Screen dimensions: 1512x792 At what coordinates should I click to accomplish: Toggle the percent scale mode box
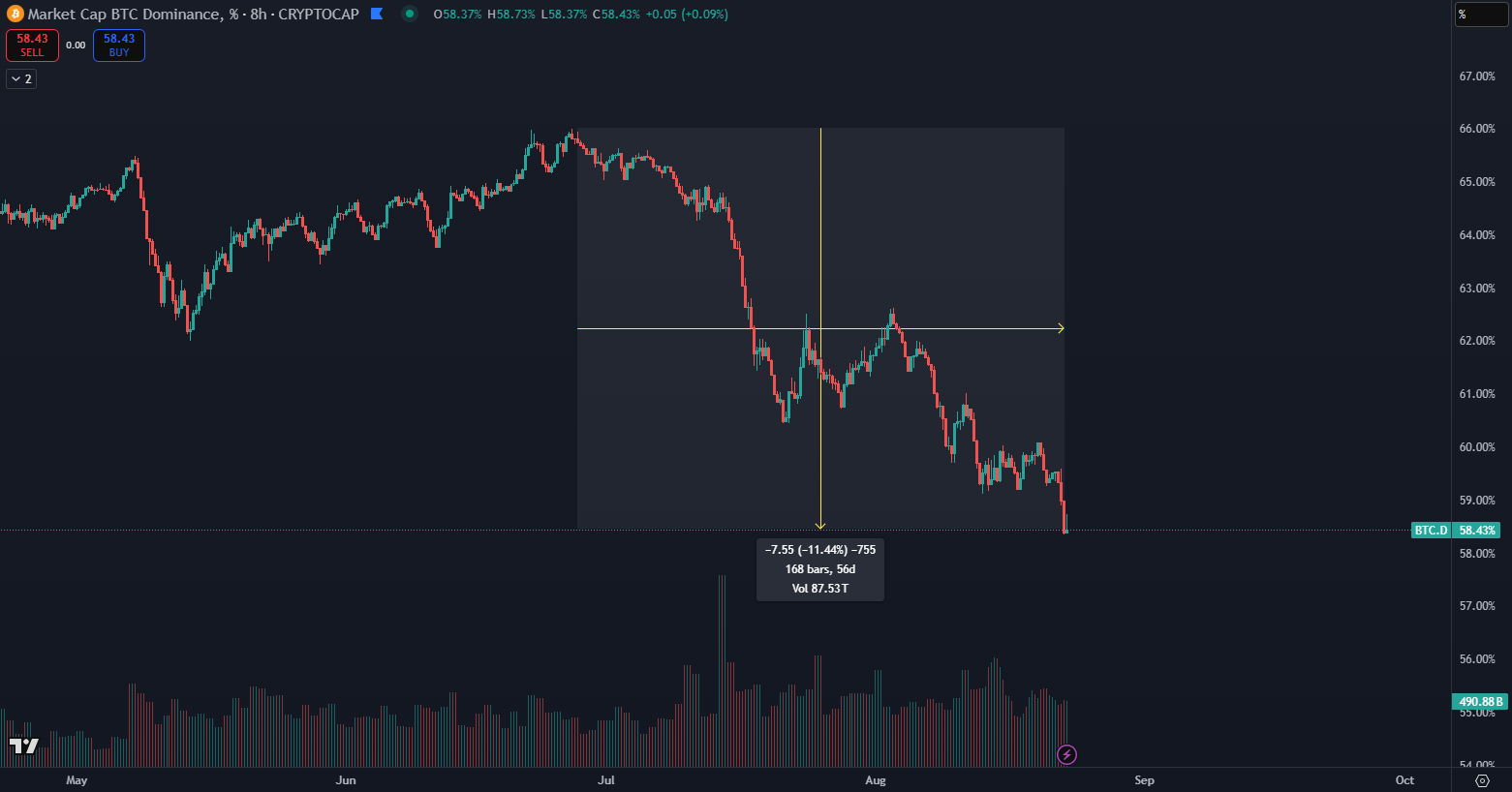coord(1481,15)
